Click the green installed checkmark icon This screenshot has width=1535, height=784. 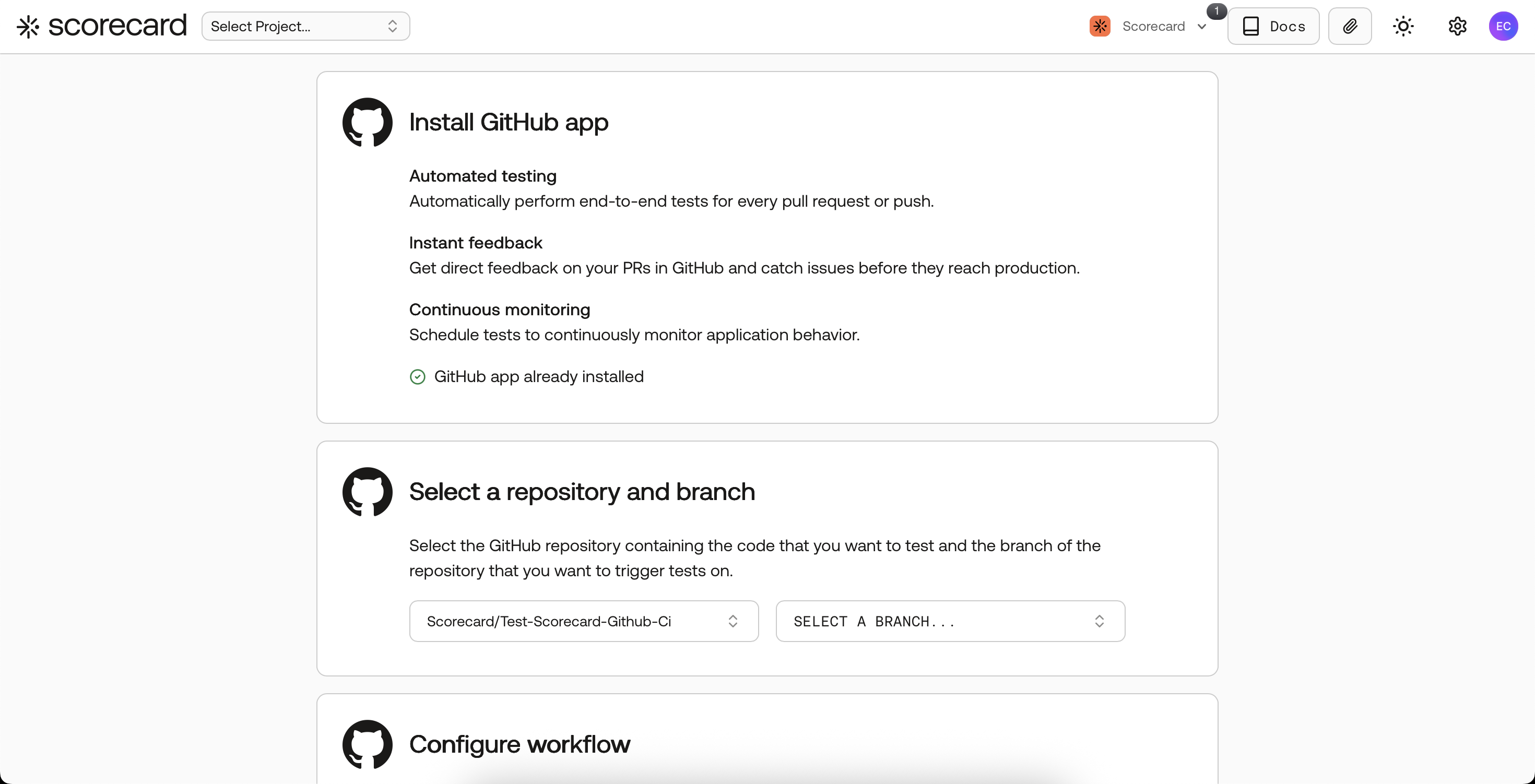tap(418, 376)
